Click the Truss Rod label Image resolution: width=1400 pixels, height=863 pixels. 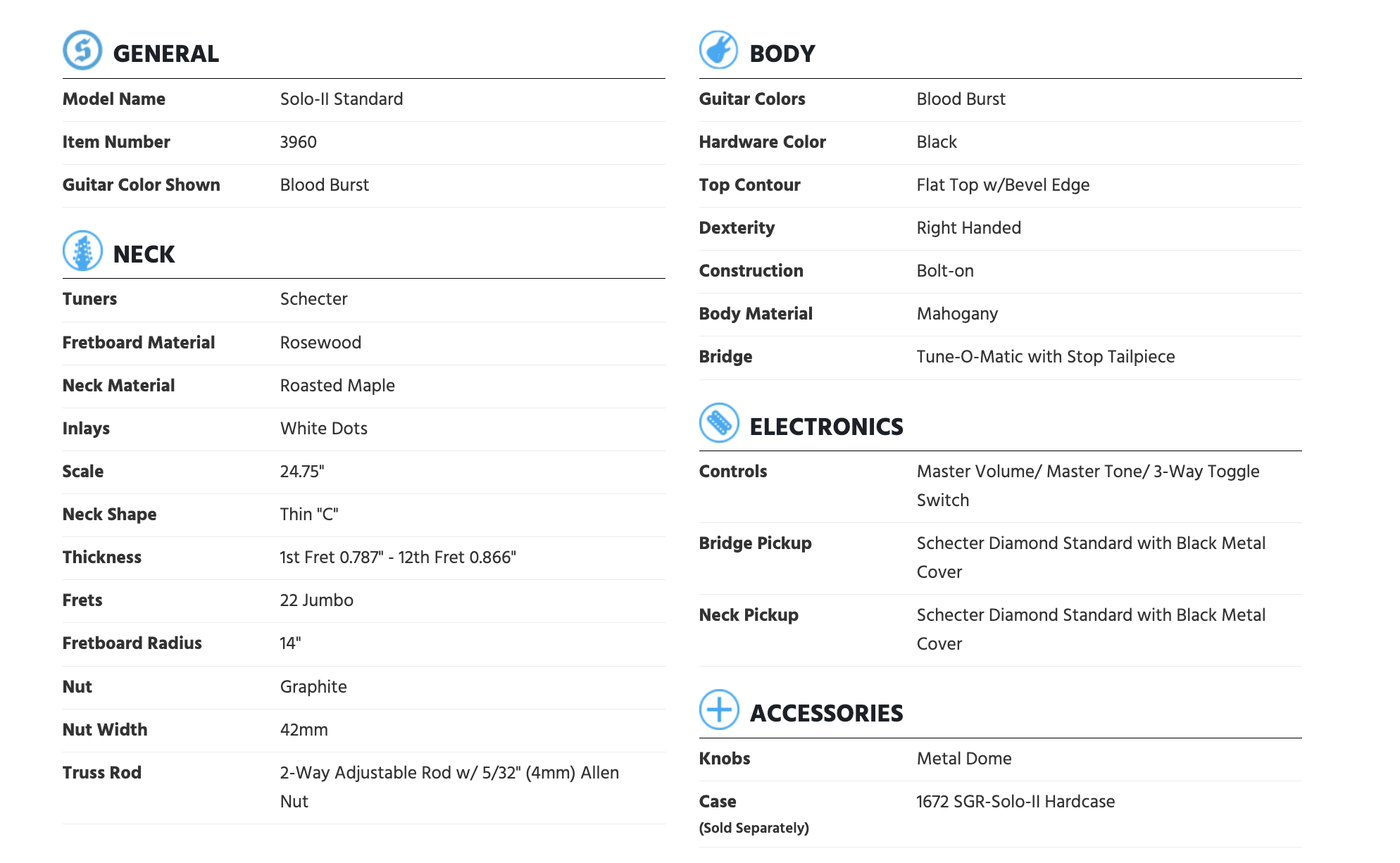tap(102, 773)
